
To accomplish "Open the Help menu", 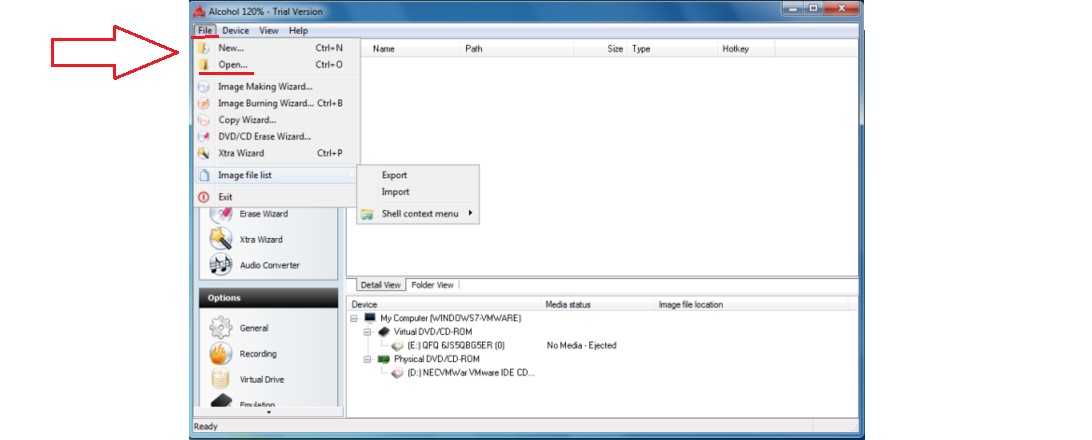I will pyautogui.click(x=298, y=31).
